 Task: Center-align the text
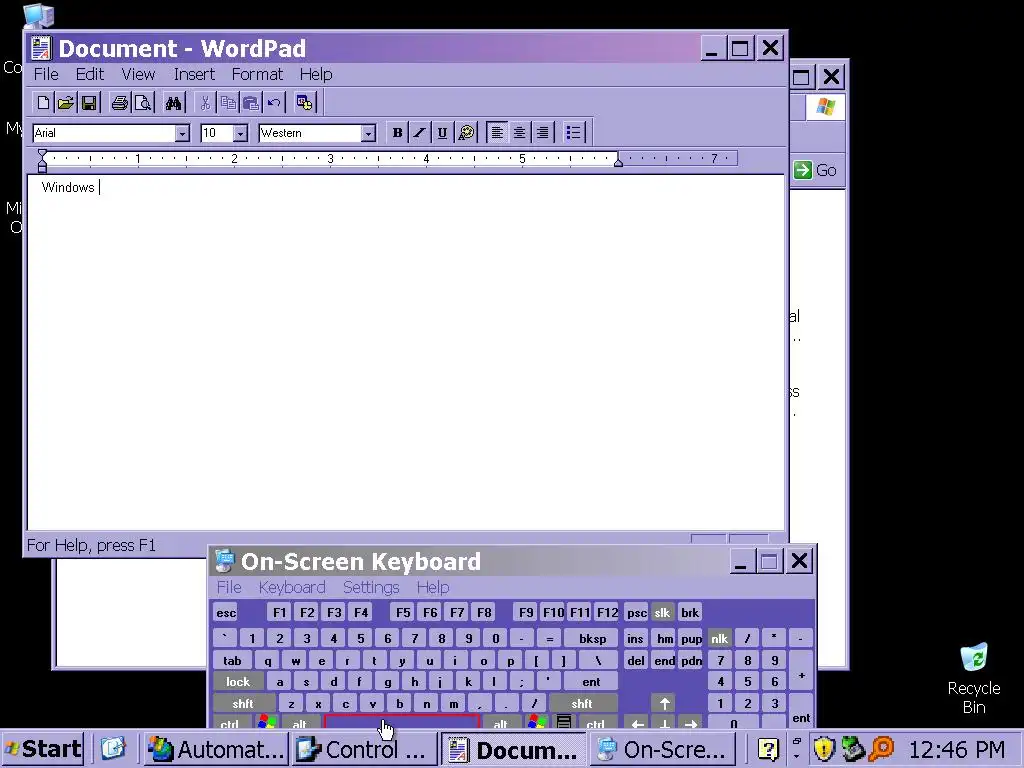click(x=520, y=133)
